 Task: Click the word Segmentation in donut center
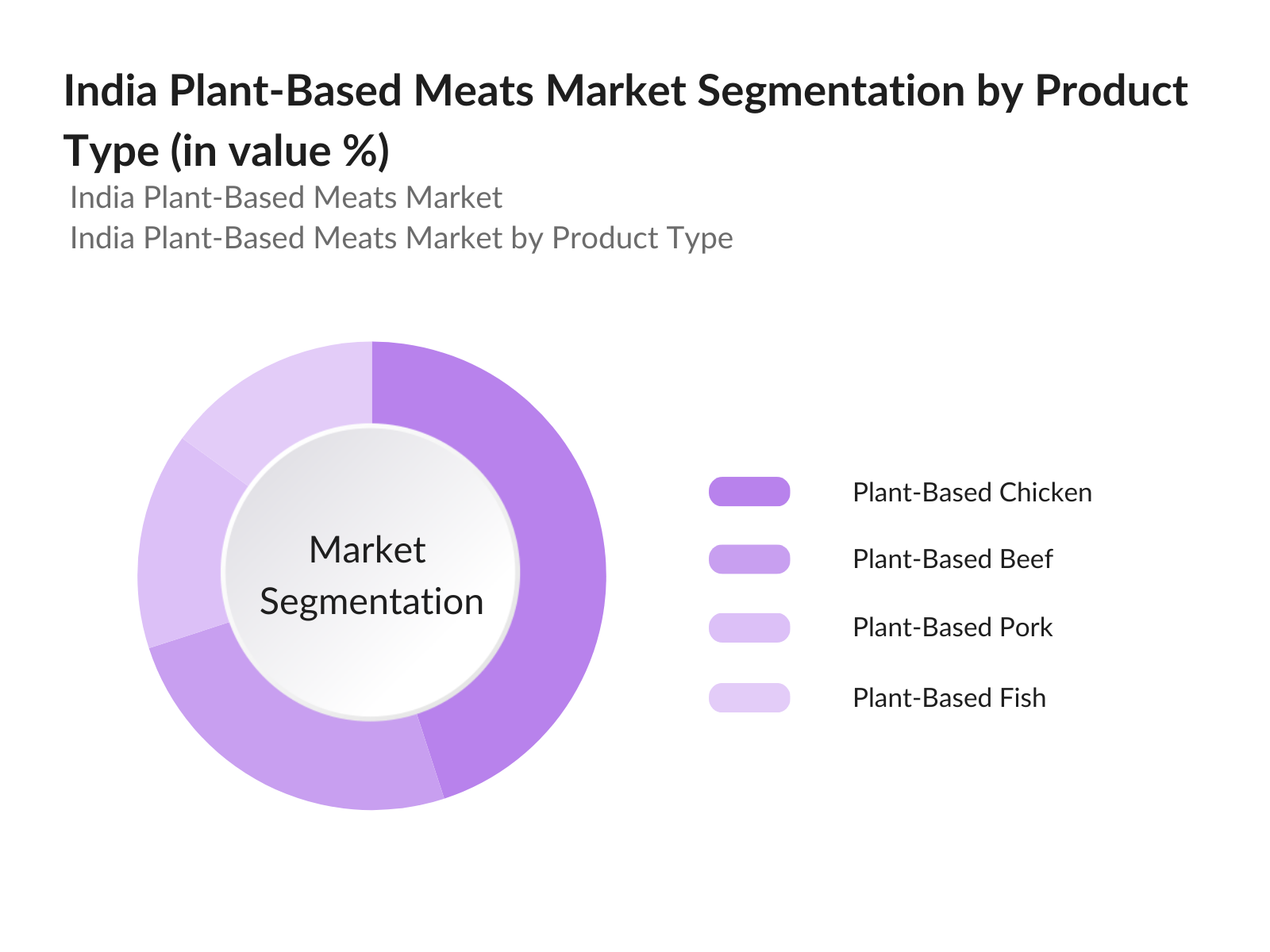tap(371, 601)
